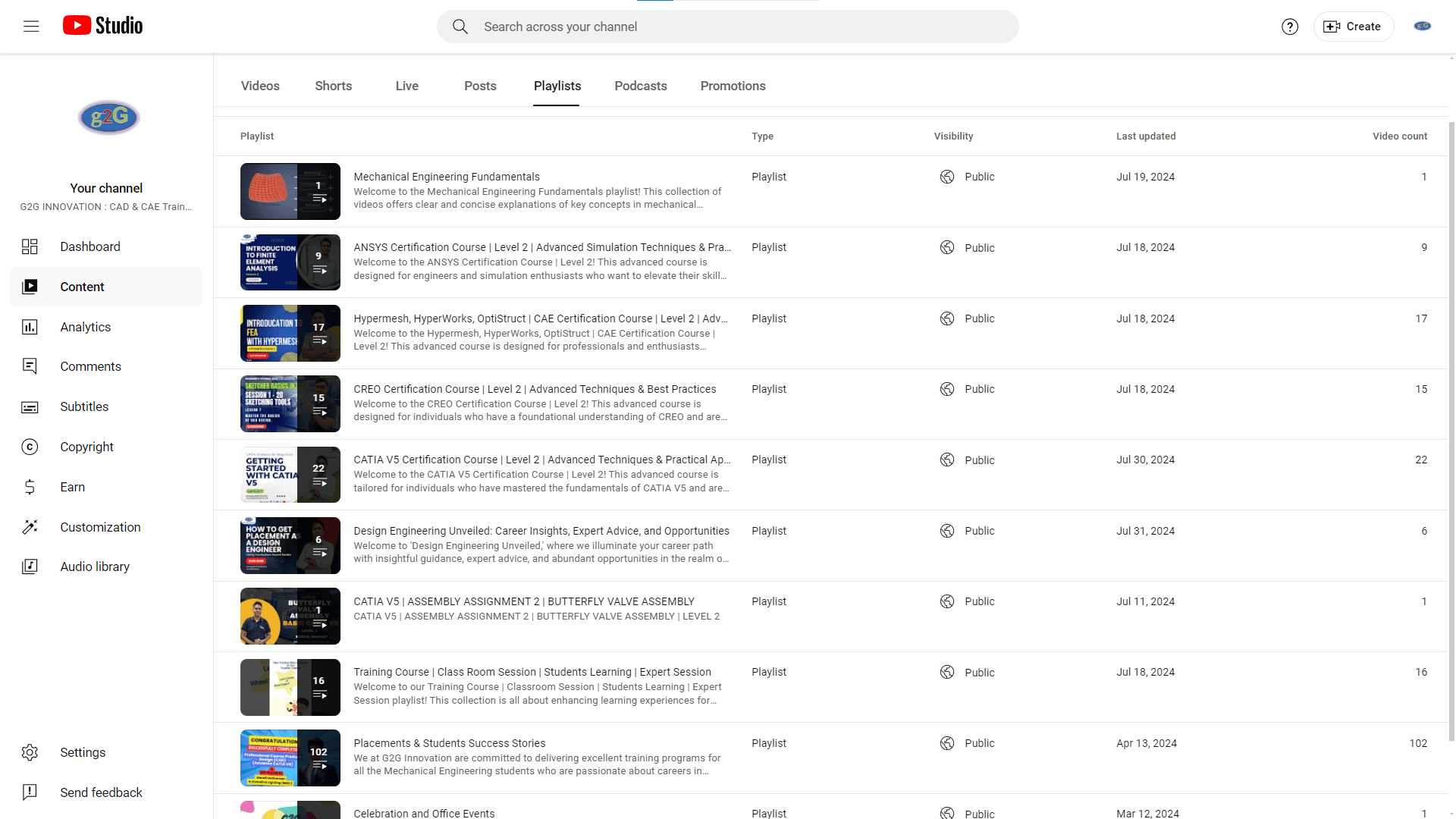
Task: Click the Apr 13, 2024 date cell
Action: pos(1147,743)
